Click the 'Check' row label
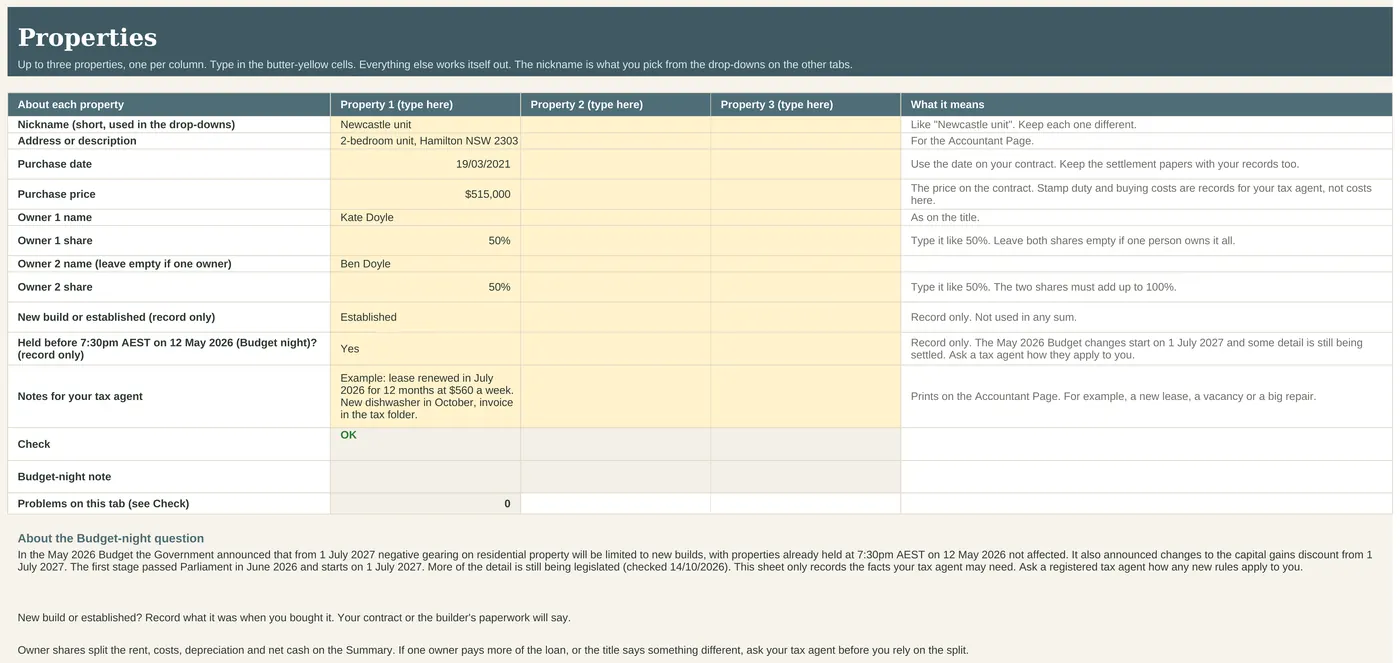Screen dimensions: 1400x663 34,444
